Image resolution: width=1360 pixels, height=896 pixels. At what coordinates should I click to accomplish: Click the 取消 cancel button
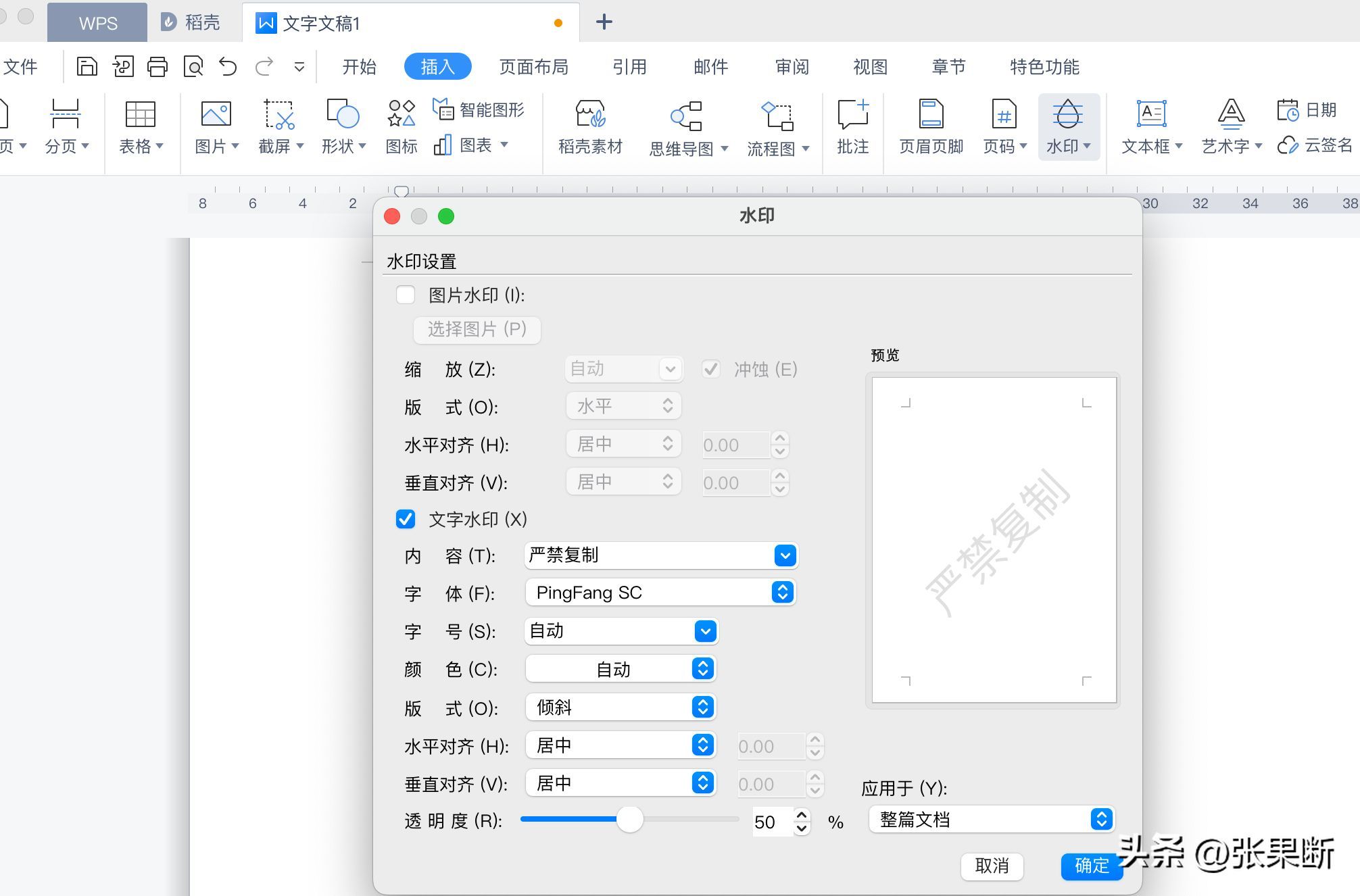point(992,866)
